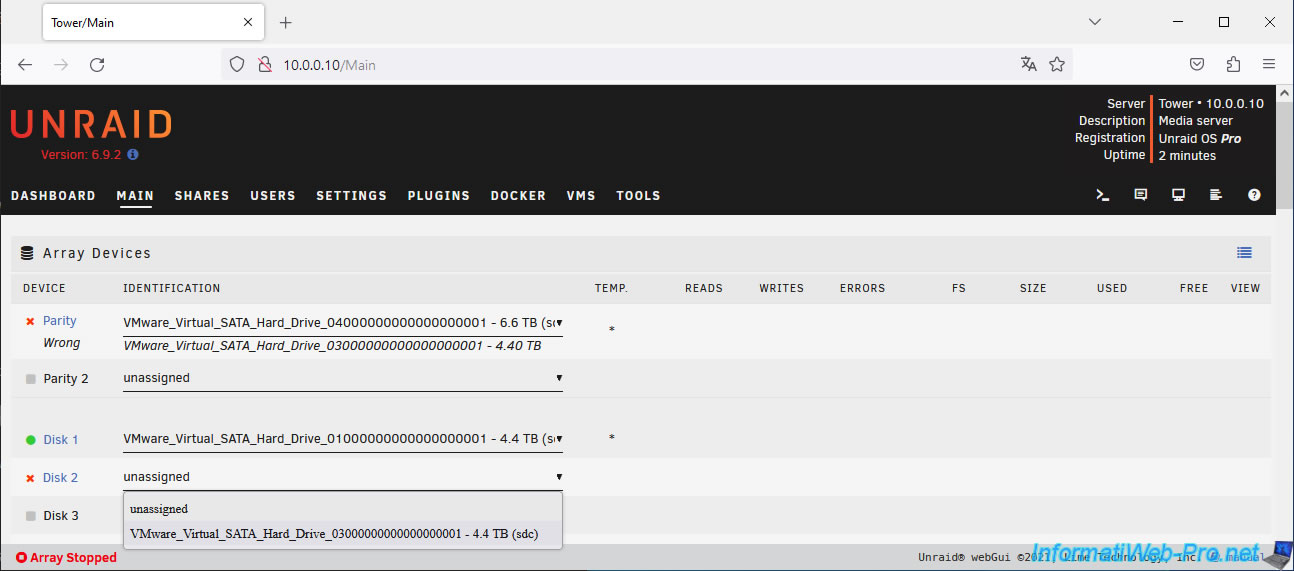
Task: Click the feedback speech bubble icon
Action: click(x=1141, y=196)
